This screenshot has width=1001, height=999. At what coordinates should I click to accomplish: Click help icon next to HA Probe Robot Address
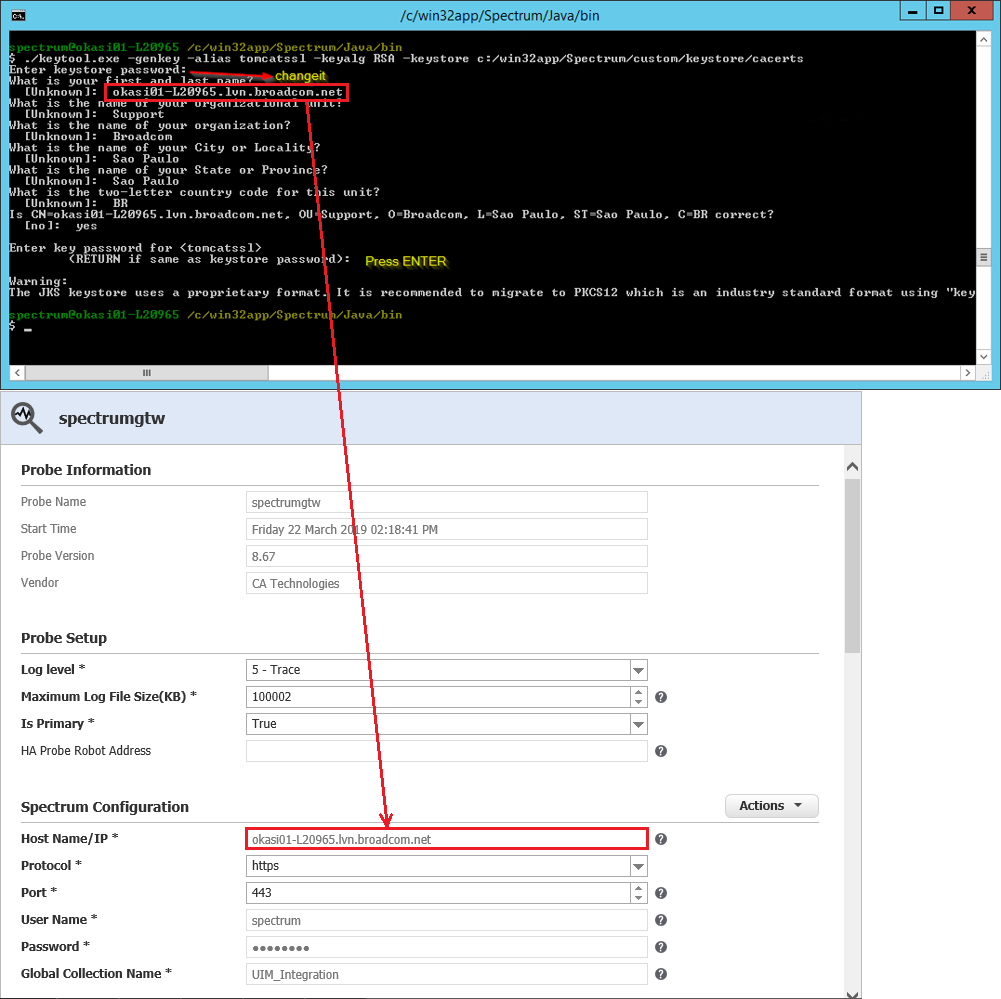[x=661, y=751]
